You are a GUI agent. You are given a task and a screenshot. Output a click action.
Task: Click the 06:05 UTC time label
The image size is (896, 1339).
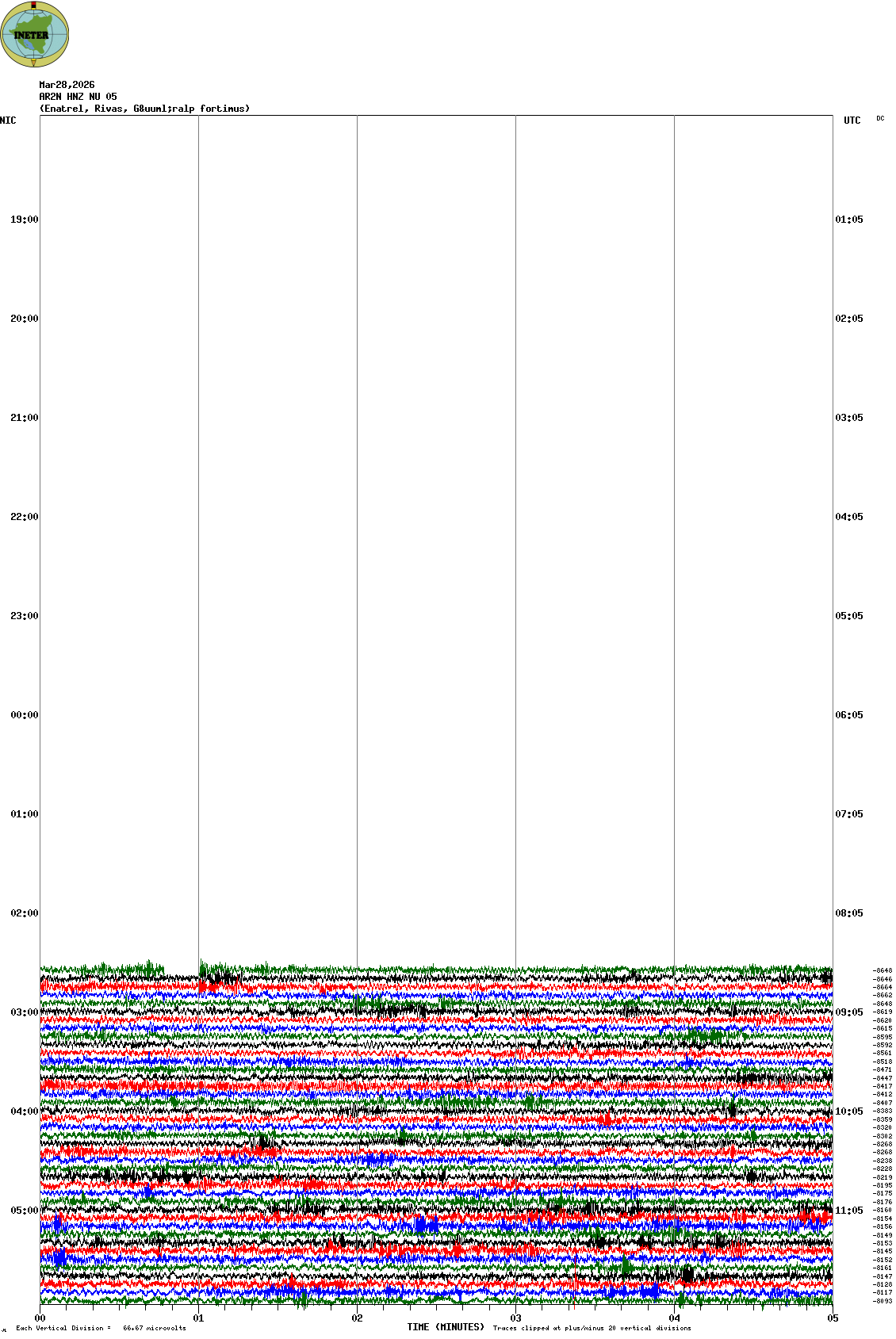click(x=848, y=715)
